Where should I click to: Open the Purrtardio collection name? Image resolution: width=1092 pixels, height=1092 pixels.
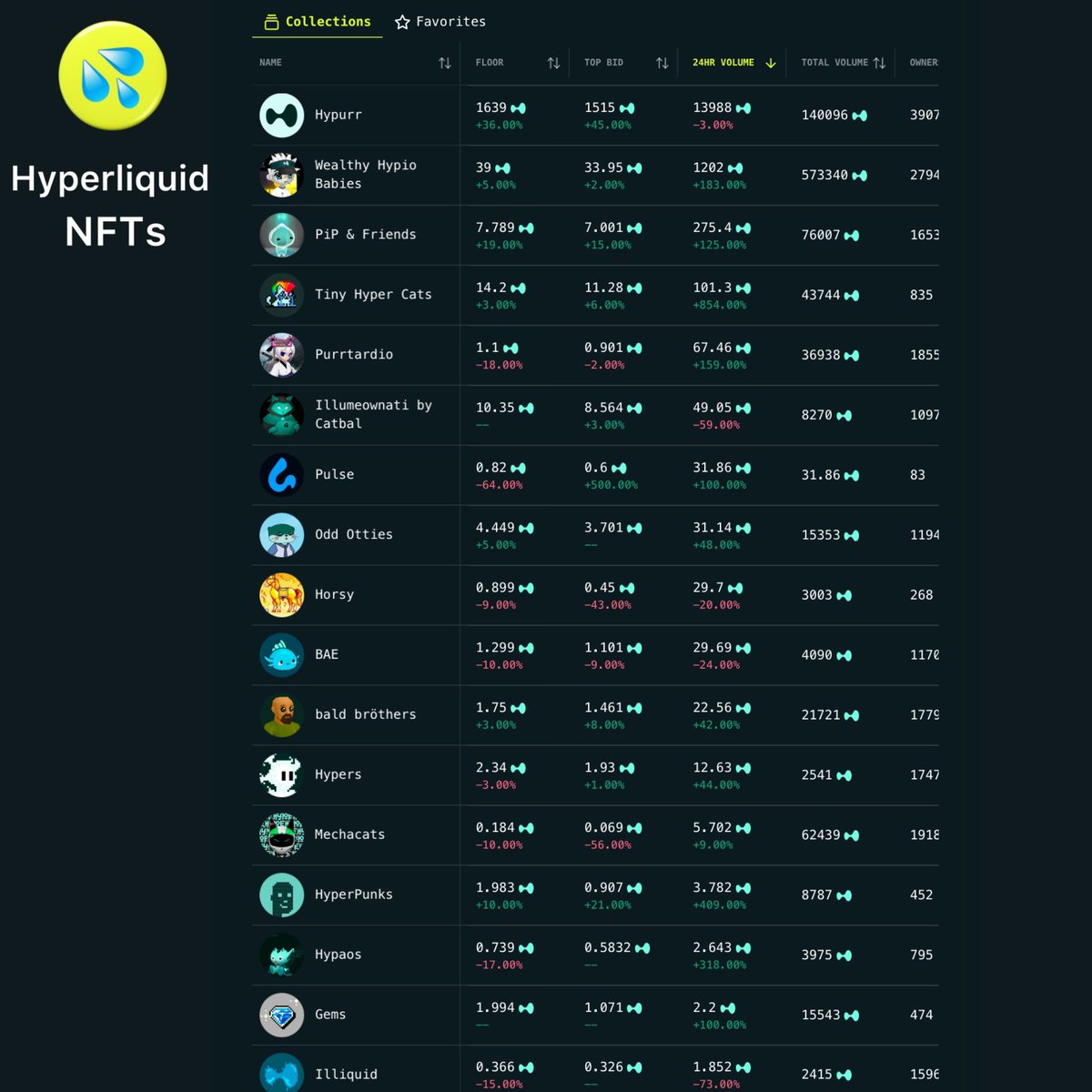pos(354,355)
